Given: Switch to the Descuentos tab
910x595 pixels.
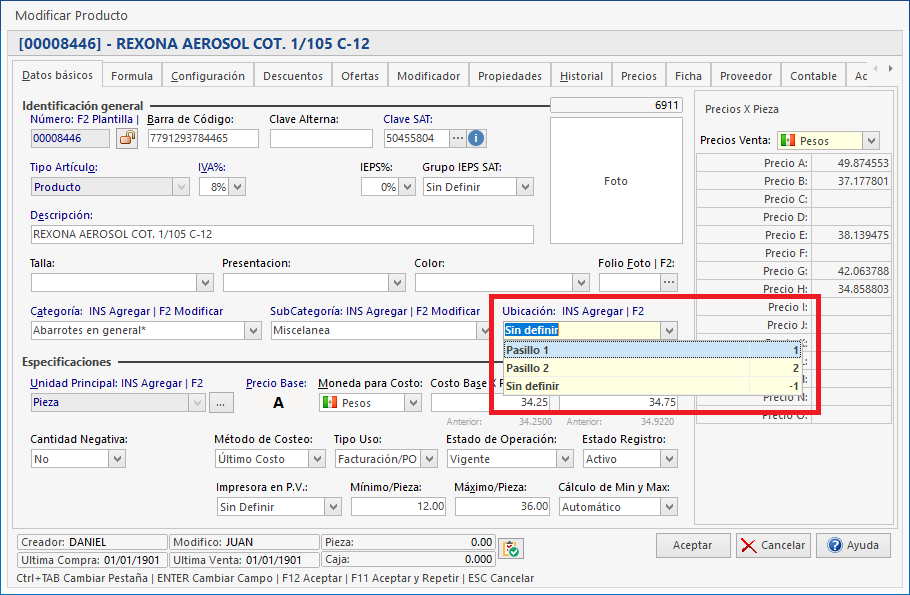Looking at the screenshot, I should coord(293,76).
